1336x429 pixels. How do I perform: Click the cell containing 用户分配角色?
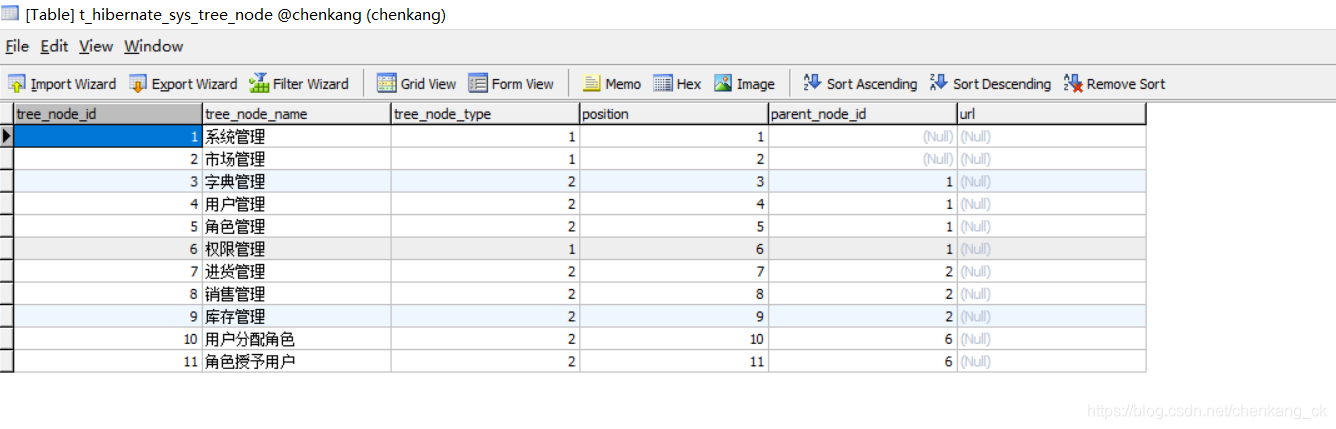point(296,339)
